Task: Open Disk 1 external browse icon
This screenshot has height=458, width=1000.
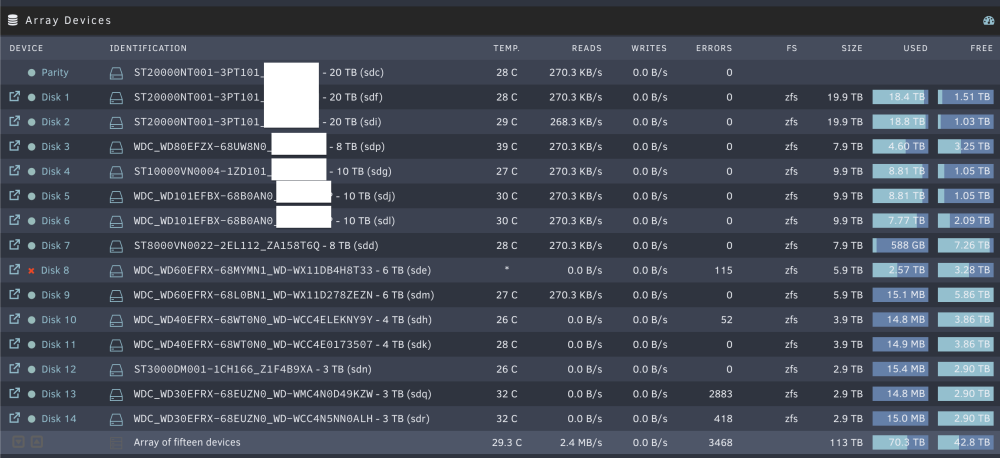Action: [x=14, y=97]
